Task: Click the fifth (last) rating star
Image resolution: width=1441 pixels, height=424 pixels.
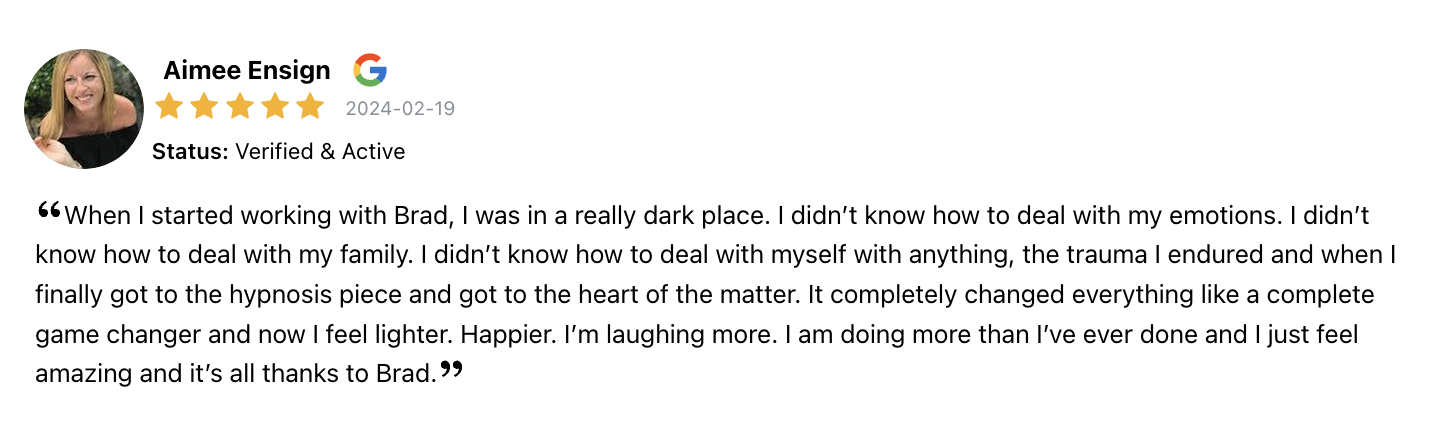Action: pyautogui.click(x=310, y=106)
